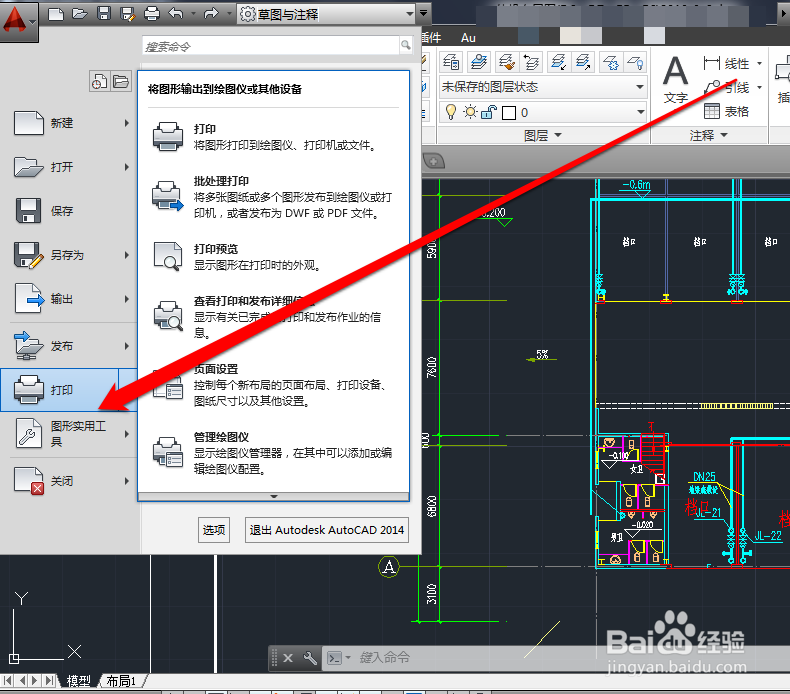Click the 线性 linear dimension tool
This screenshot has height=694, width=790.
click(x=726, y=64)
